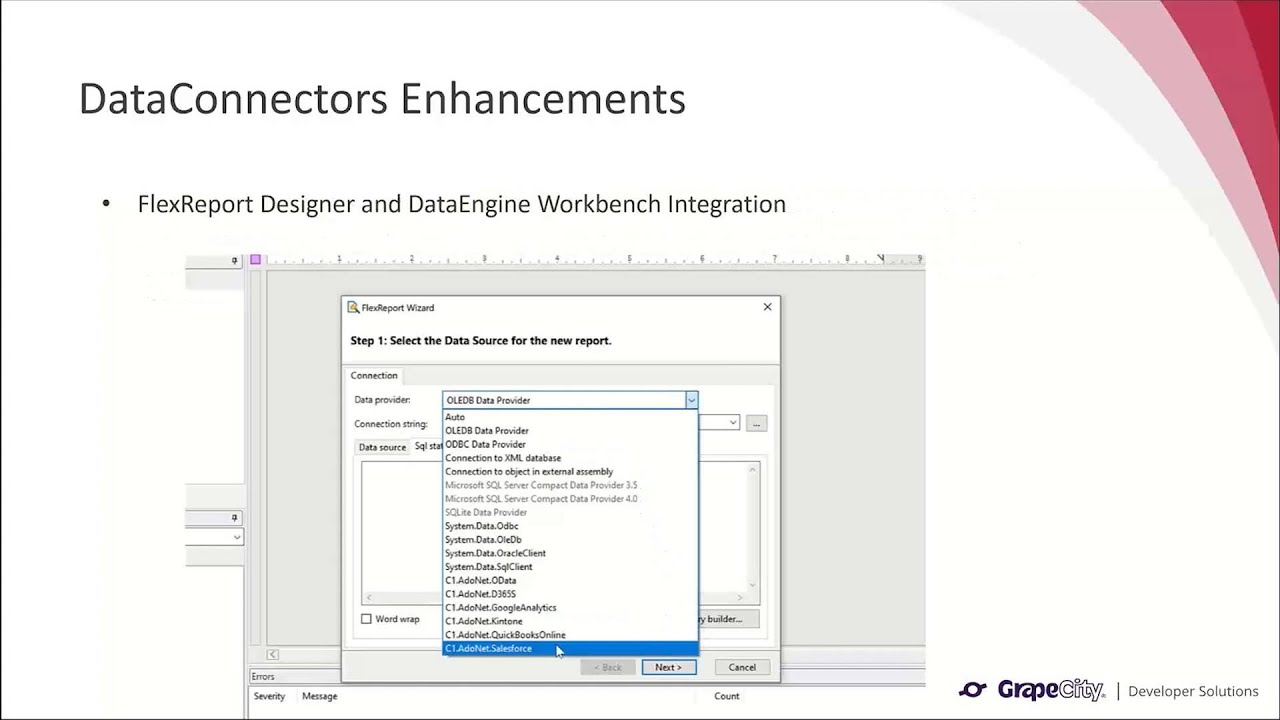This screenshot has height=720, width=1280.
Task: Click the GrapeCity logo
Action: click(x=1031, y=690)
